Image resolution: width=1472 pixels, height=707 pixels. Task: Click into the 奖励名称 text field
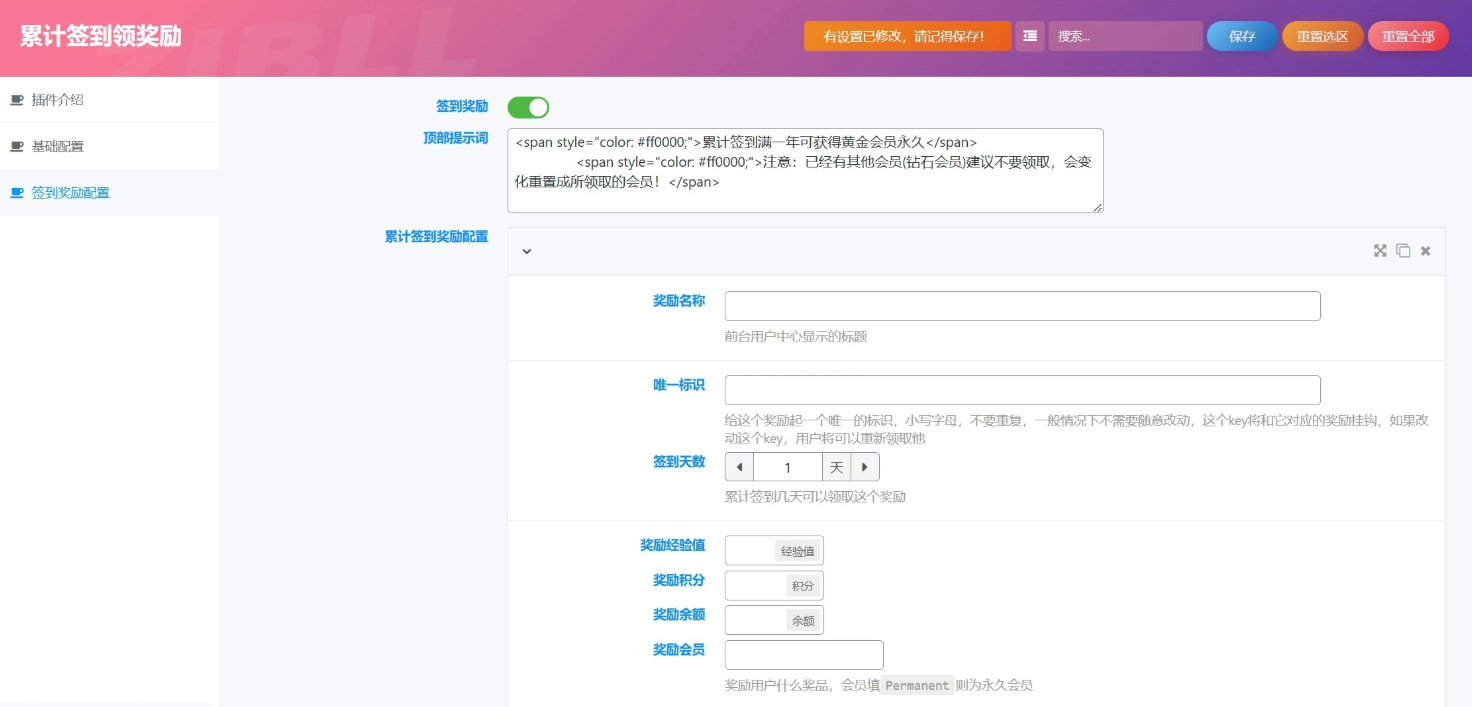pos(1022,306)
